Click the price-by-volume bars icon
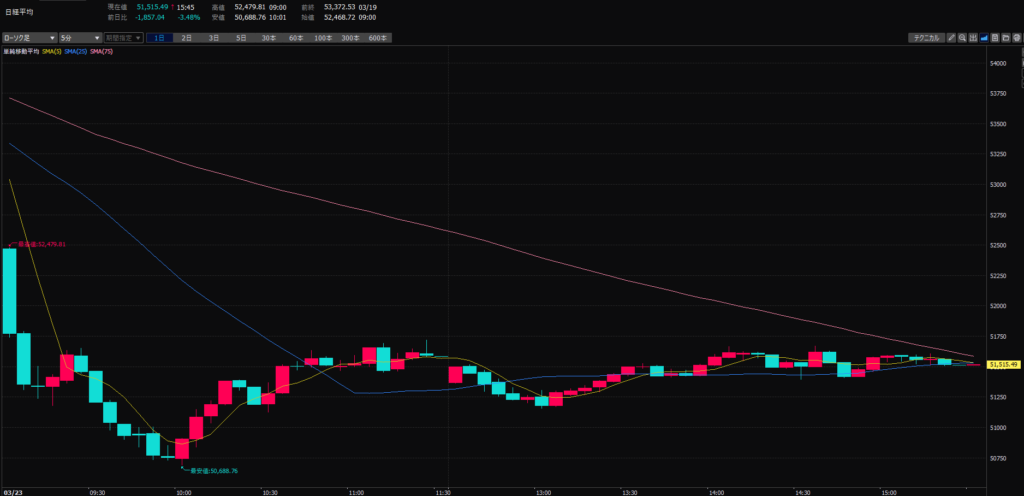The image size is (1024, 496). tap(974, 38)
